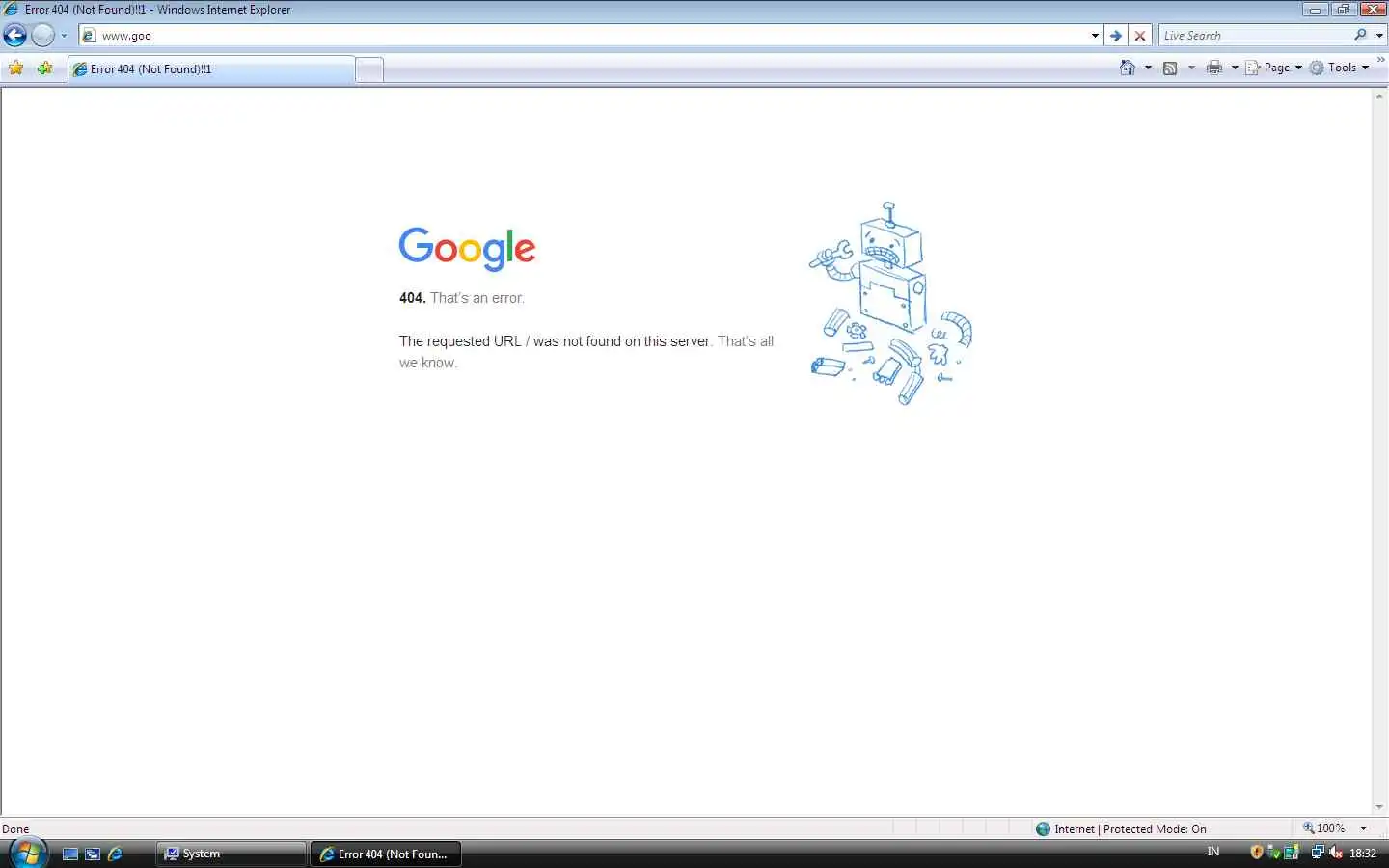This screenshot has width=1389, height=868.
Task: Click inside the Live Search box
Action: click(1254, 36)
